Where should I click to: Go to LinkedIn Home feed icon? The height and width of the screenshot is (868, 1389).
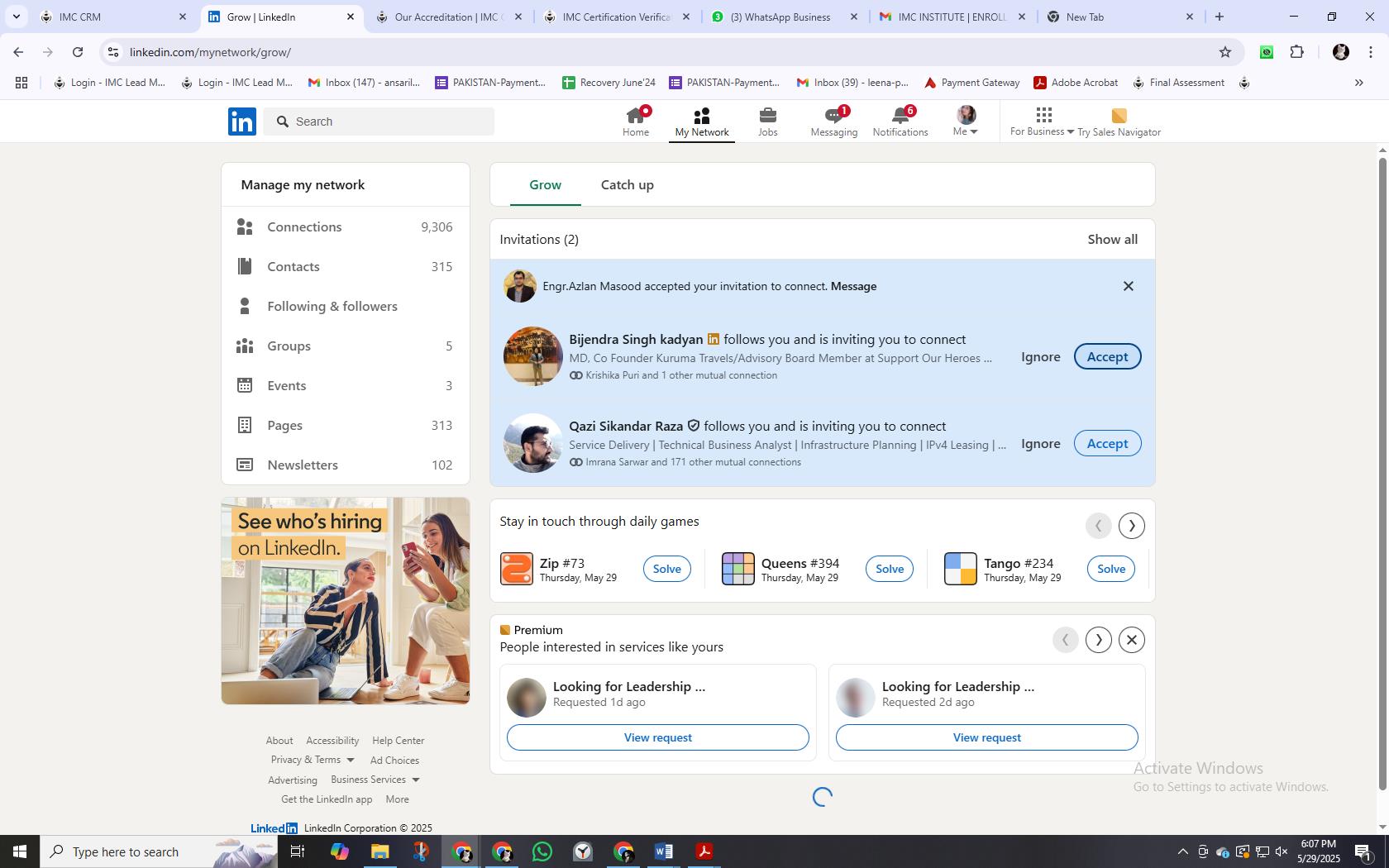click(x=636, y=122)
